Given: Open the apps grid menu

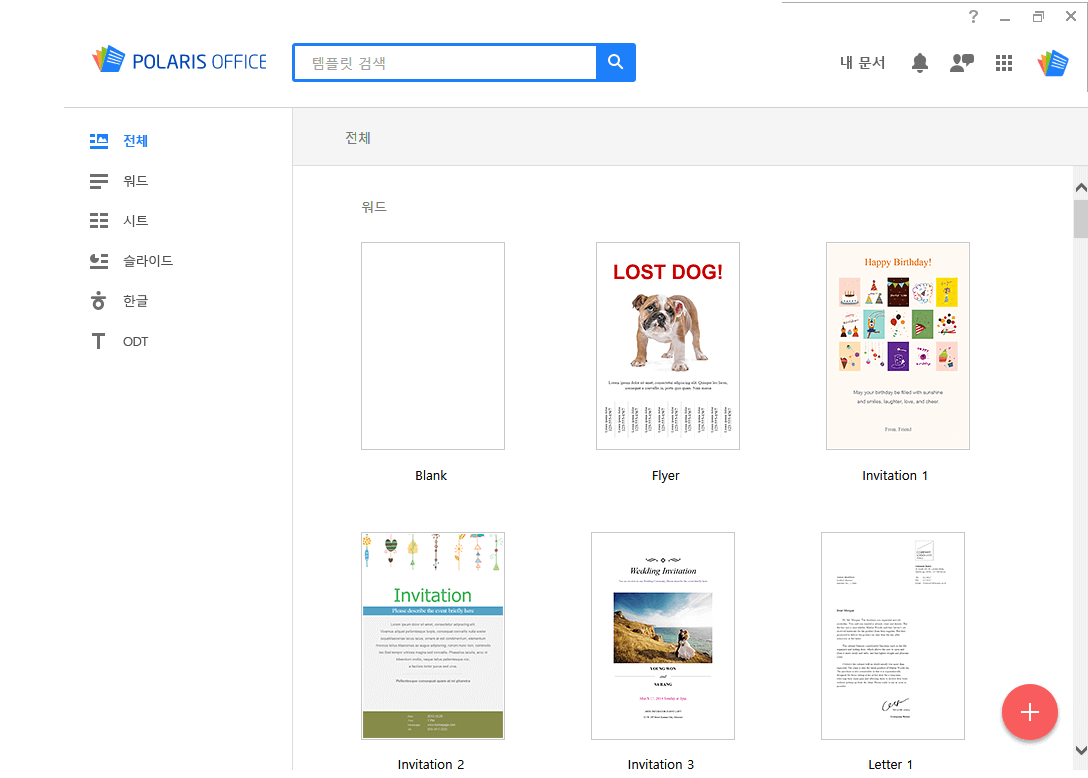Looking at the screenshot, I should coord(1003,62).
